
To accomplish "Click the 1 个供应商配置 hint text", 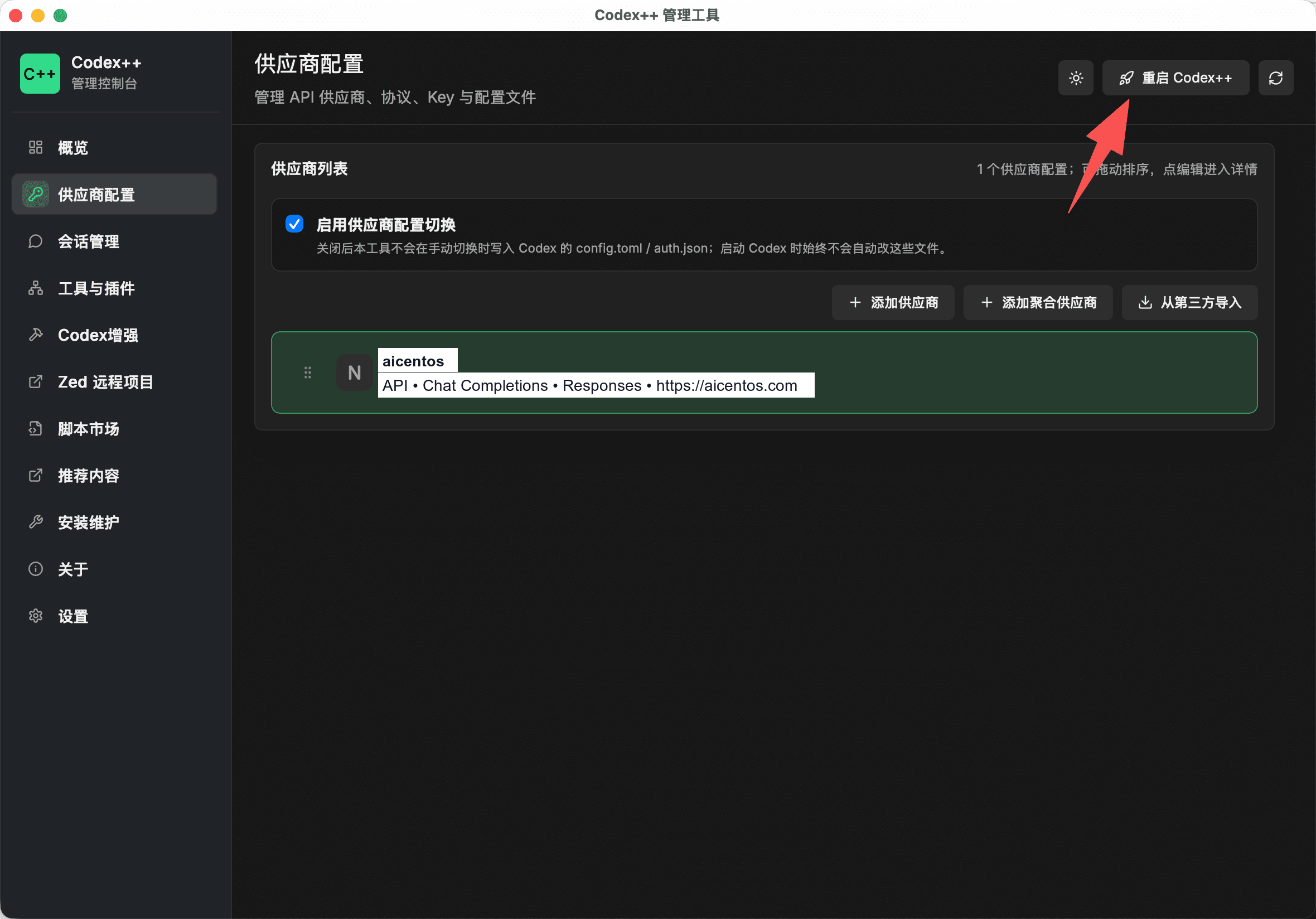I will tap(1117, 169).
